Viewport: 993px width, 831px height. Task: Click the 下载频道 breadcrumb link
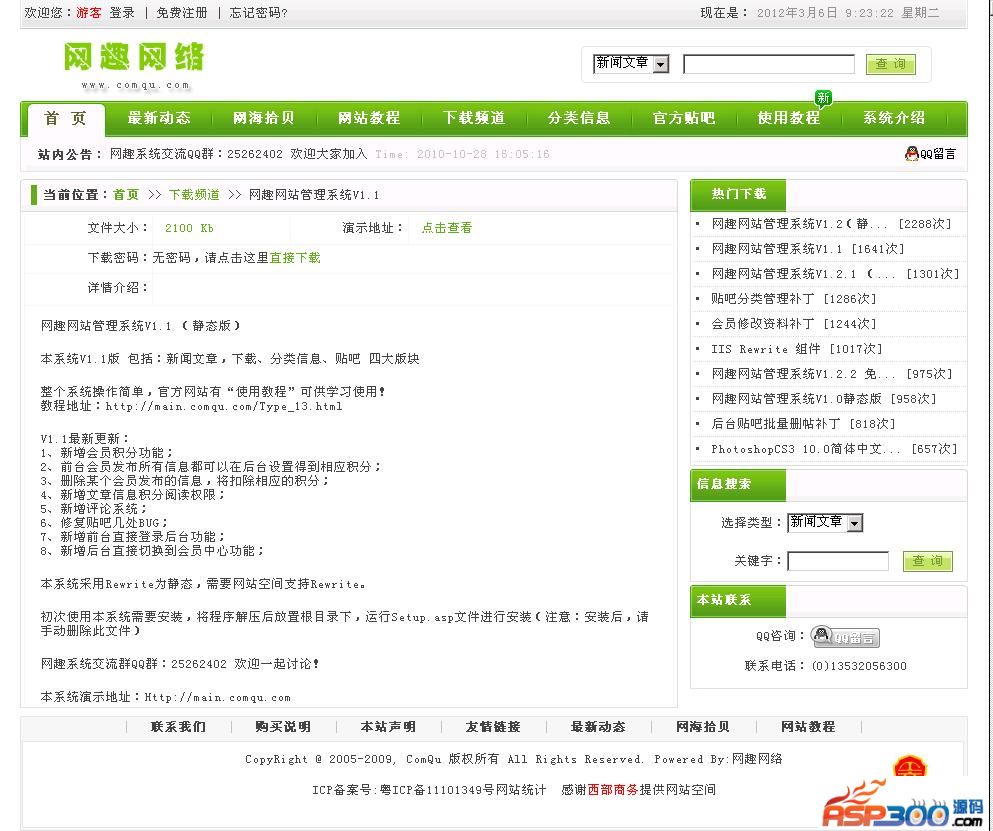pyautogui.click(x=194, y=194)
